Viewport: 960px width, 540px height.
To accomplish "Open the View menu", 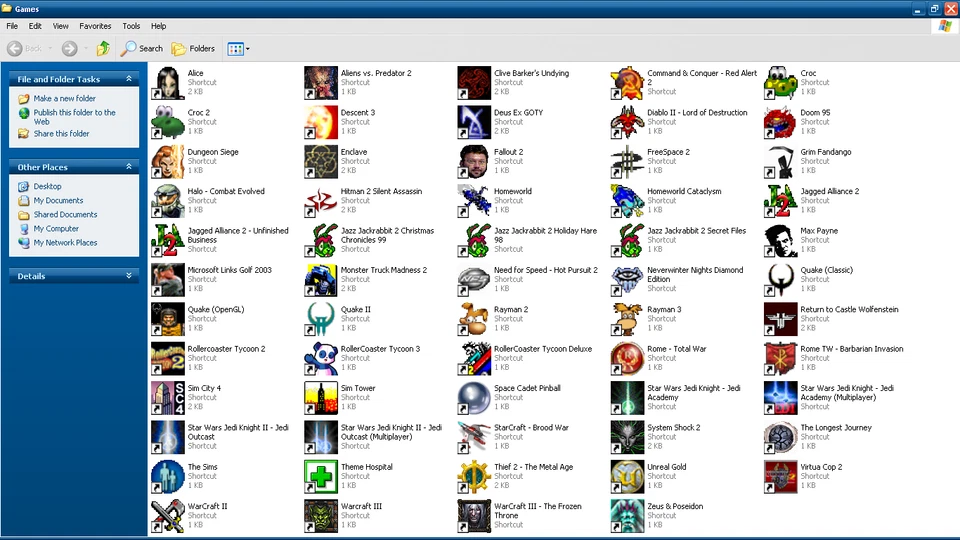I will 61,26.
